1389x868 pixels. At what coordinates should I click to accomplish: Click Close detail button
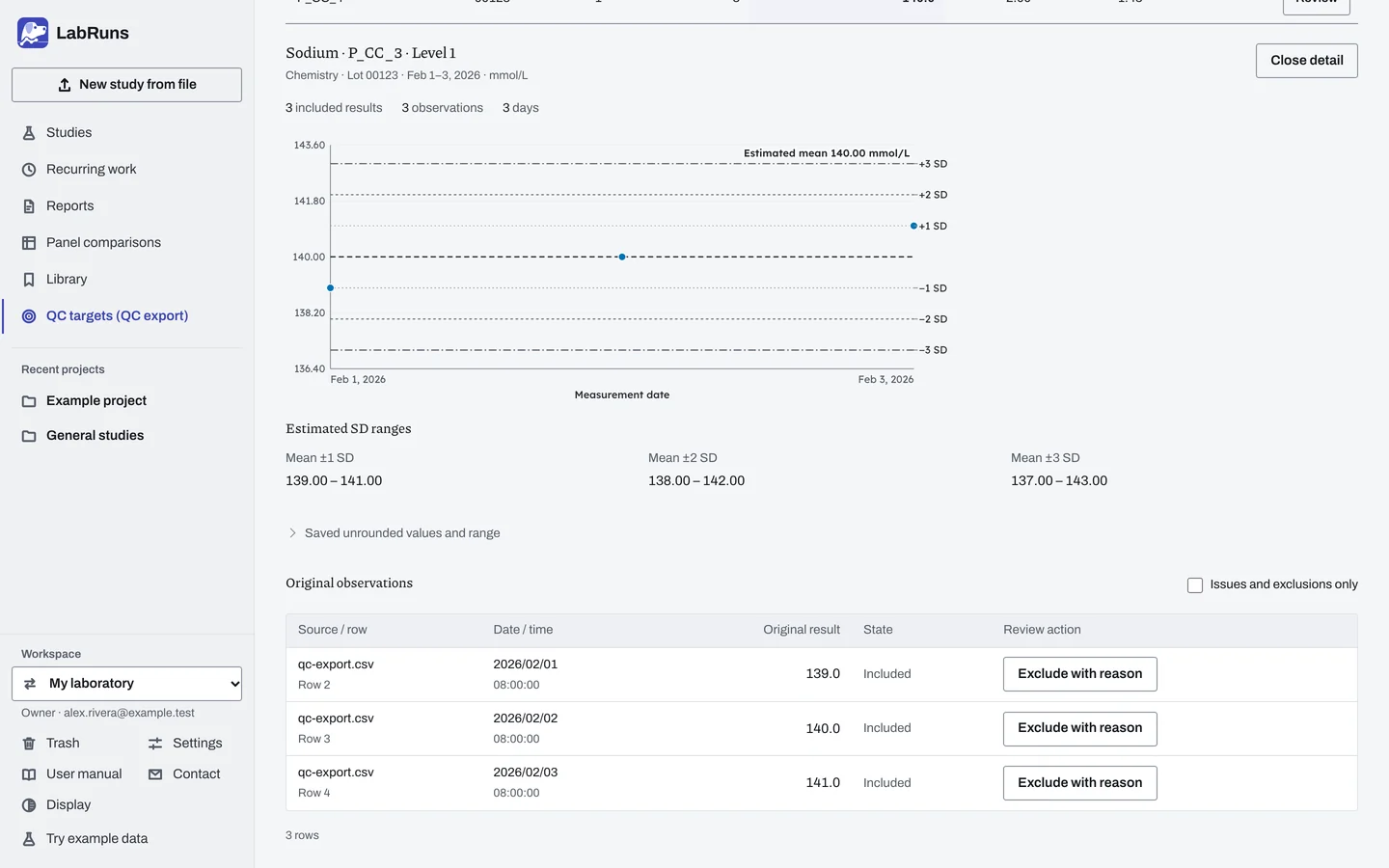coord(1306,61)
